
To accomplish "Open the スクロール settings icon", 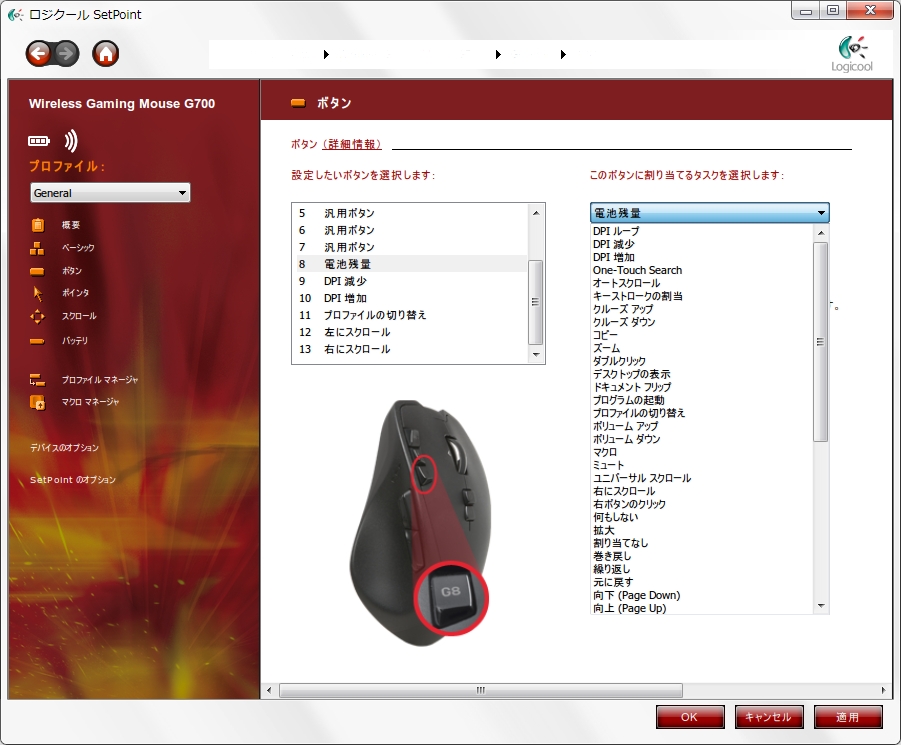I will click(37, 316).
